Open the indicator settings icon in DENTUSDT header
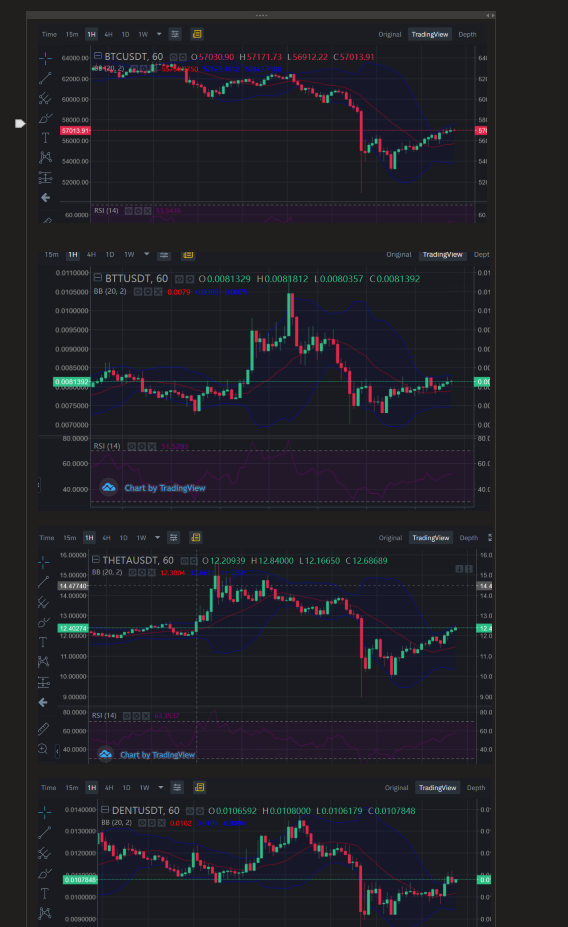The width and height of the screenshot is (568, 927). coord(177,787)
